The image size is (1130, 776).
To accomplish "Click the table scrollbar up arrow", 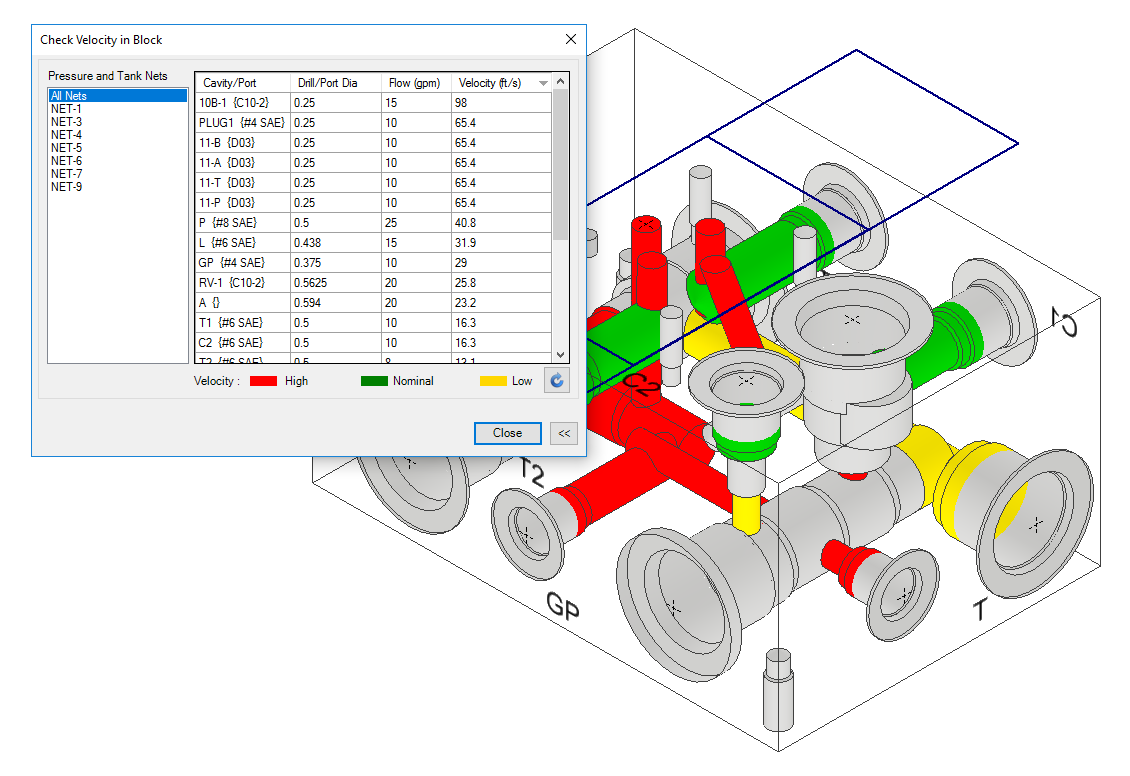I will tap(561, 81).
